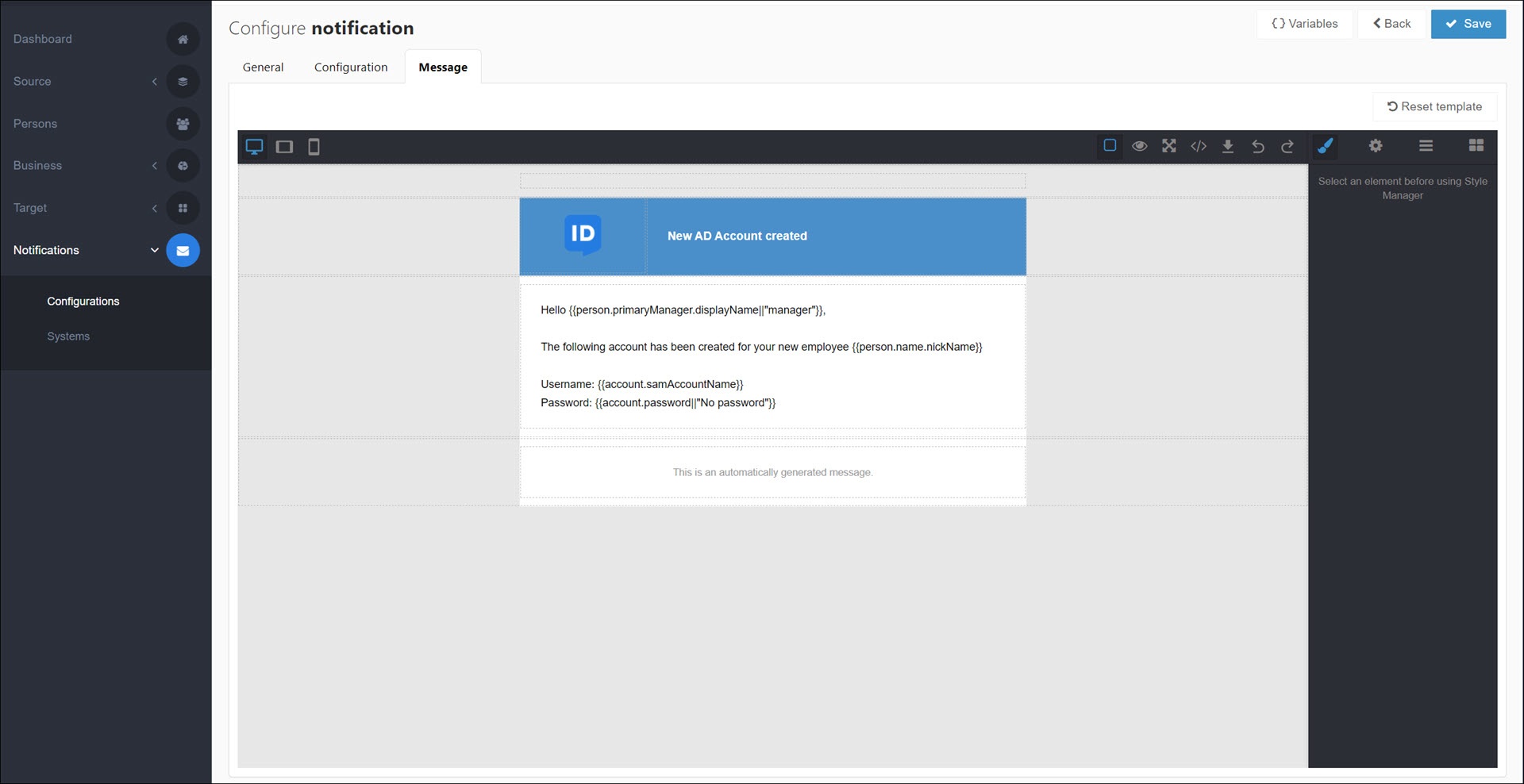This screenshot has width=1524, height=784.
Task: Switch to desktop device preview
Action: pos(254,147)
